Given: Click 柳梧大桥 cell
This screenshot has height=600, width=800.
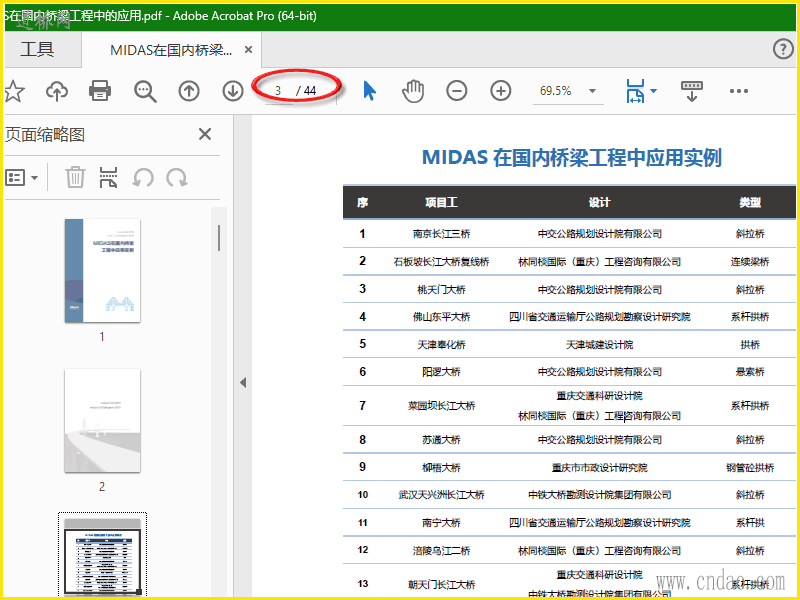Looking at the screenshot, I should [441, 467].
